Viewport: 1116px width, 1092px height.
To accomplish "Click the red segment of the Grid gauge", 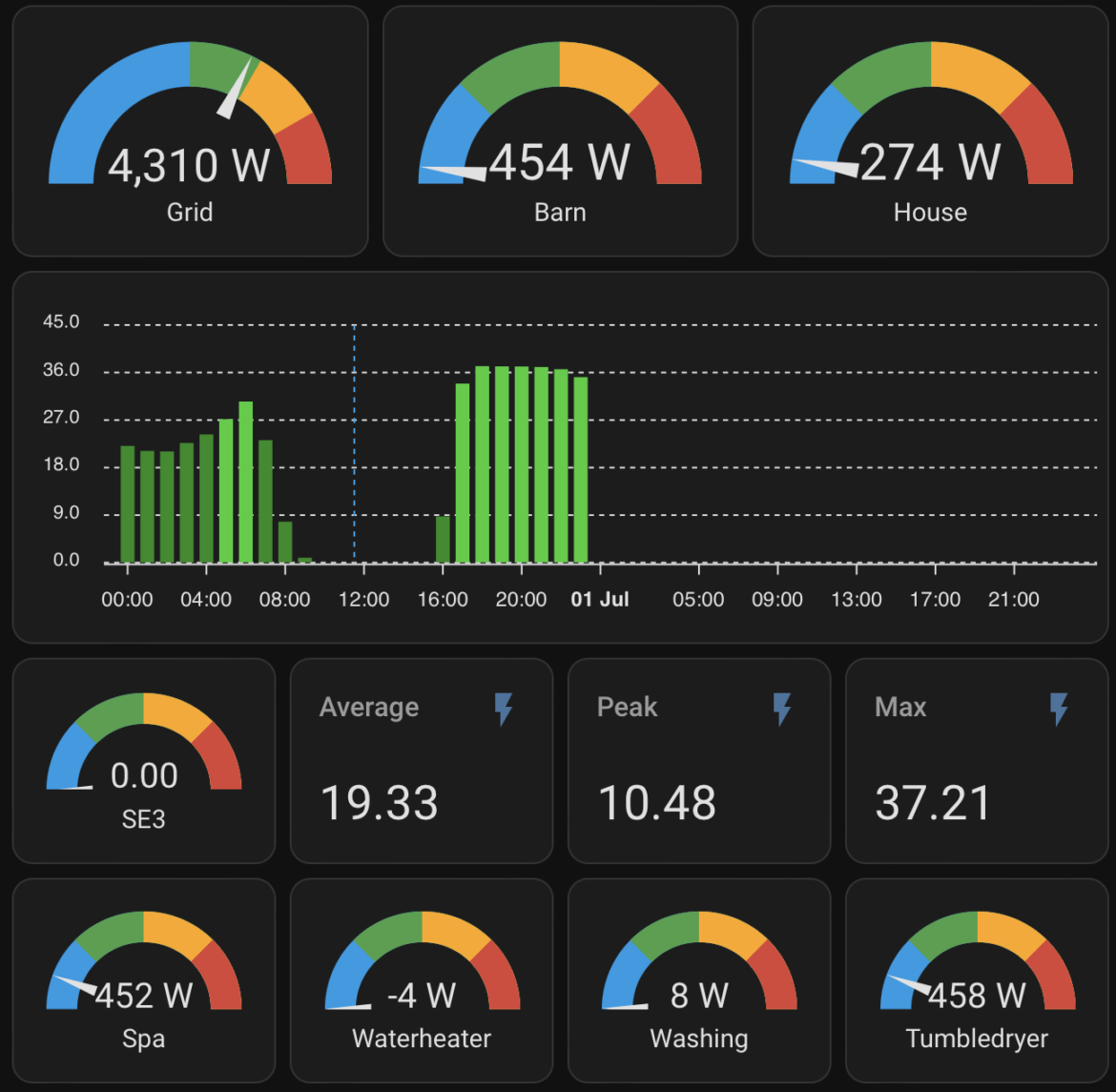I will point(311,151).
